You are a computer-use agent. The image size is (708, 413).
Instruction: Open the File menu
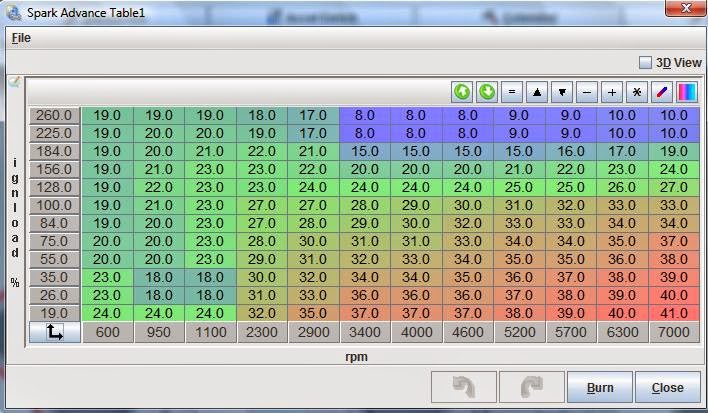click(x=21, y=37)
